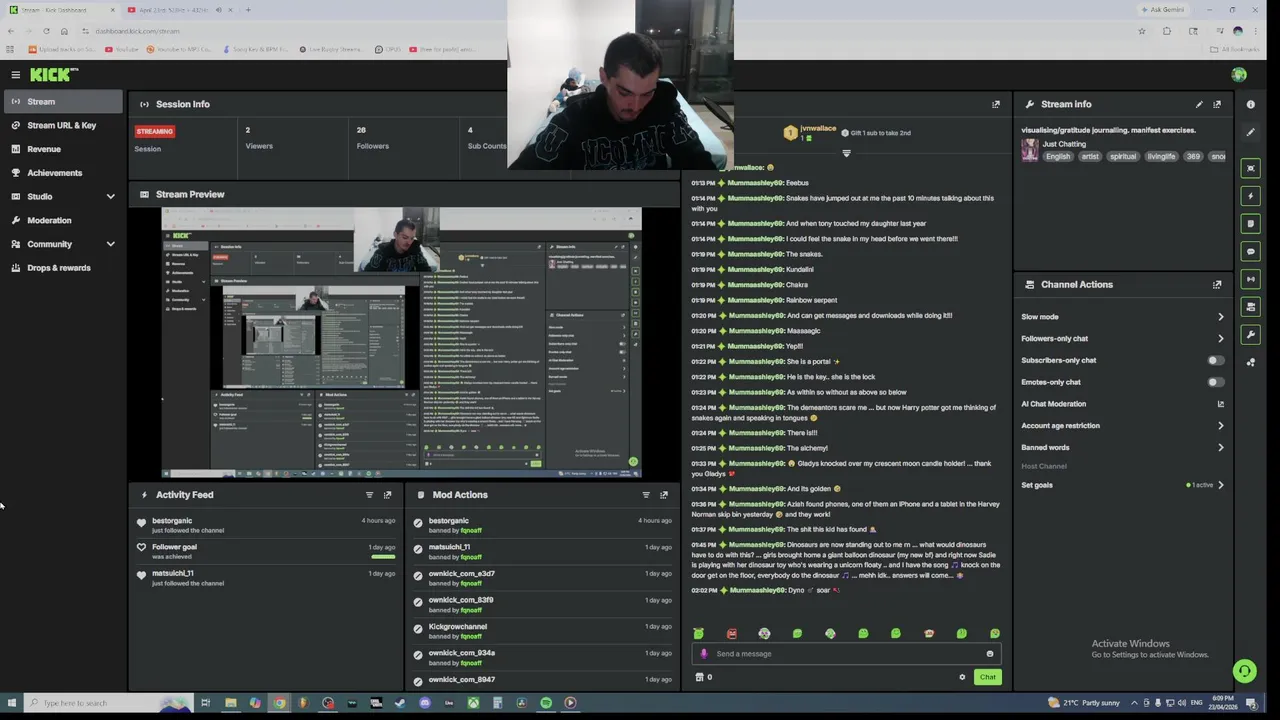Click Ask Gemini in the browser

1163,10
